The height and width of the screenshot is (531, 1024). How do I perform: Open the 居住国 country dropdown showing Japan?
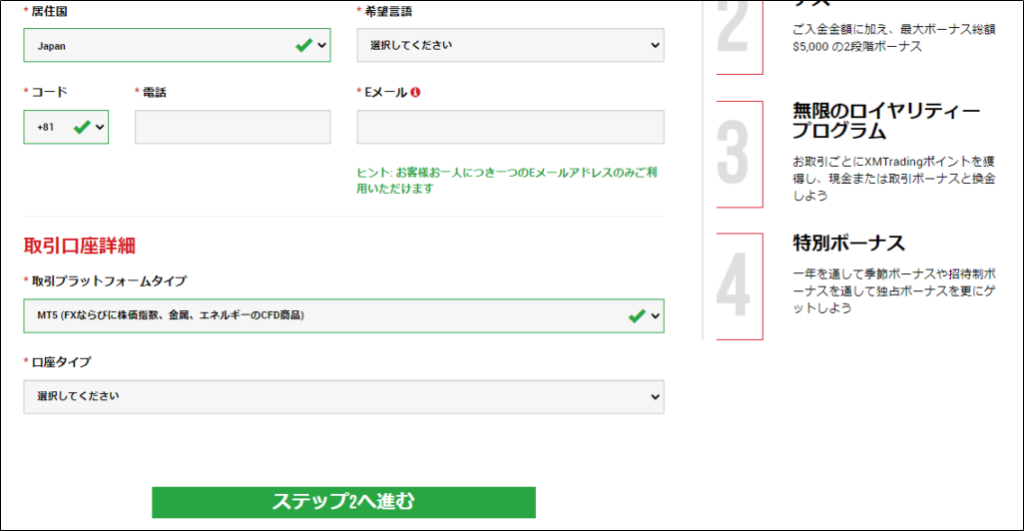[177, 45]
